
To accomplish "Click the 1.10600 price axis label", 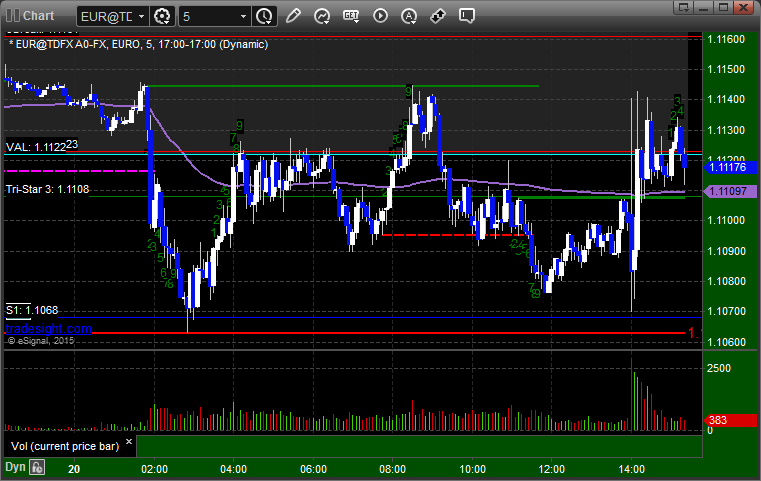I will (x=726, y=342).
